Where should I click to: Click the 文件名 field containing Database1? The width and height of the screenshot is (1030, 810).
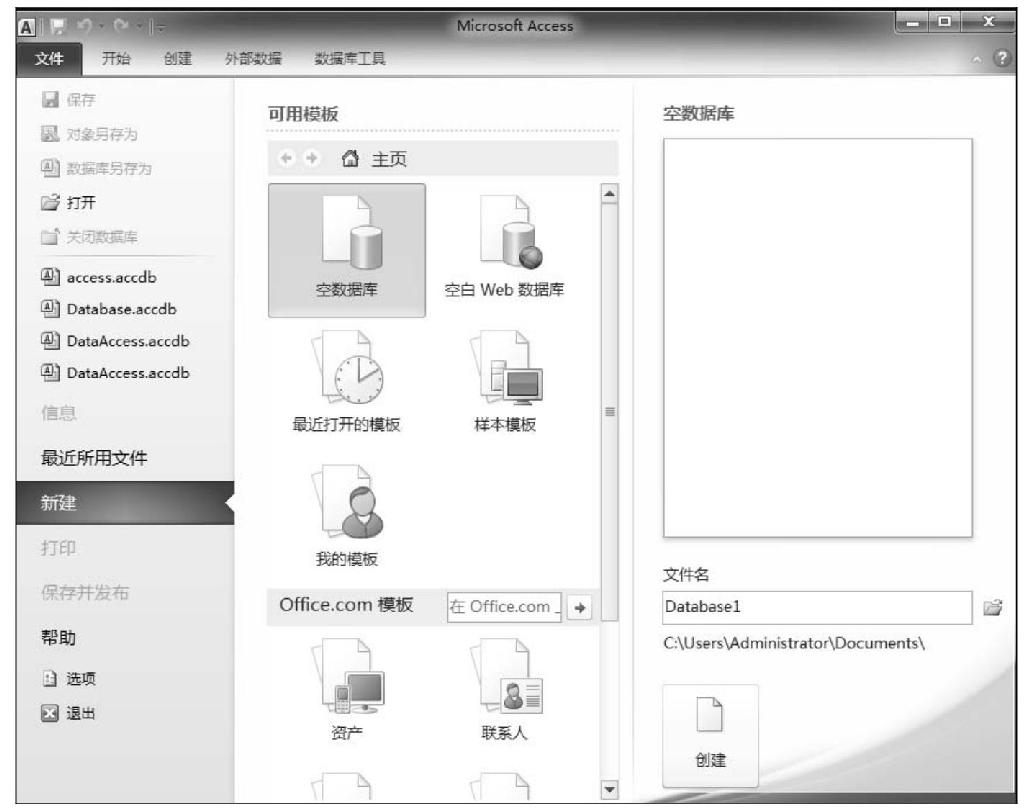[817, 607]
